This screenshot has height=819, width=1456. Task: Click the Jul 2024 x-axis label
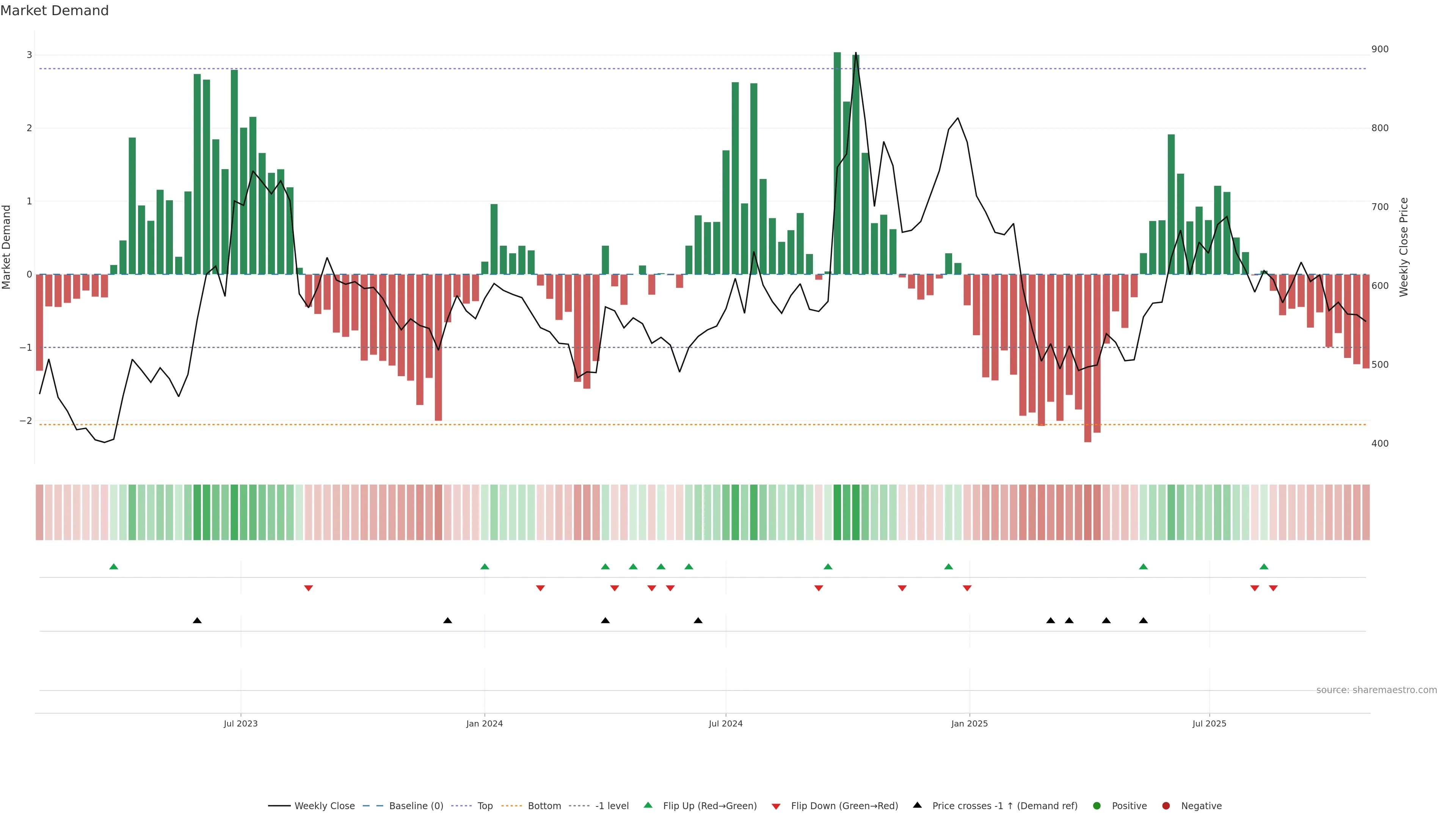(726, 724)
